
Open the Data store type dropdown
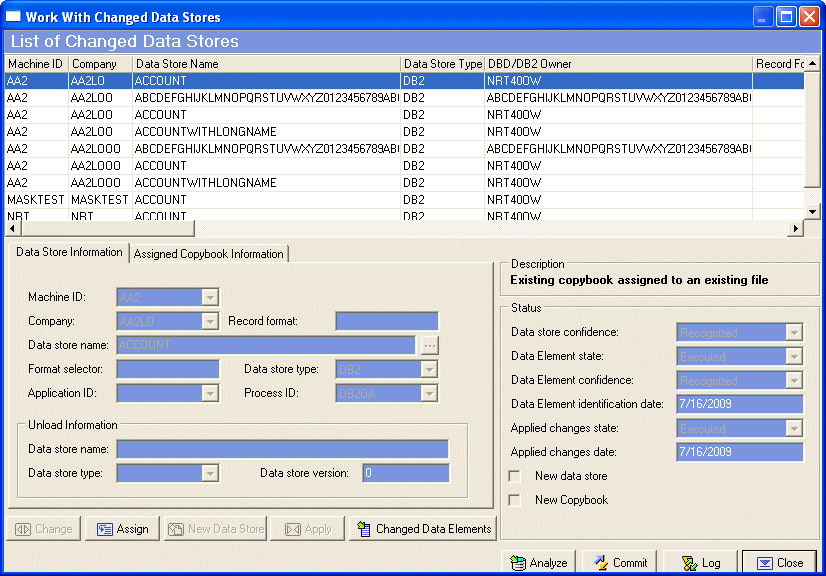[x=428, y=369]
